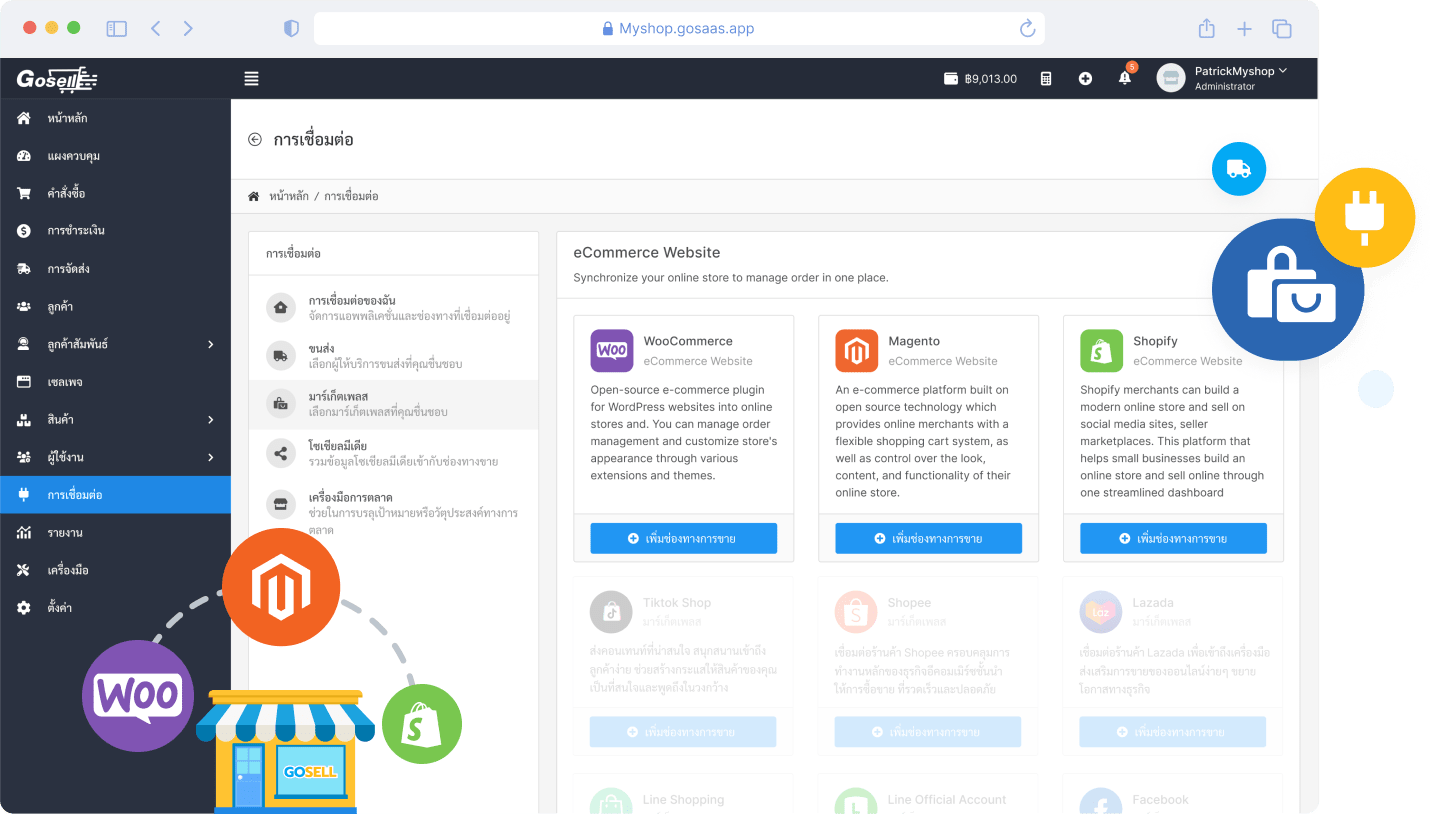Screen dimensions: 1430x814
Task: Open คำสั่งซื้อ orders in the sidebar
Action: point(115,193)
